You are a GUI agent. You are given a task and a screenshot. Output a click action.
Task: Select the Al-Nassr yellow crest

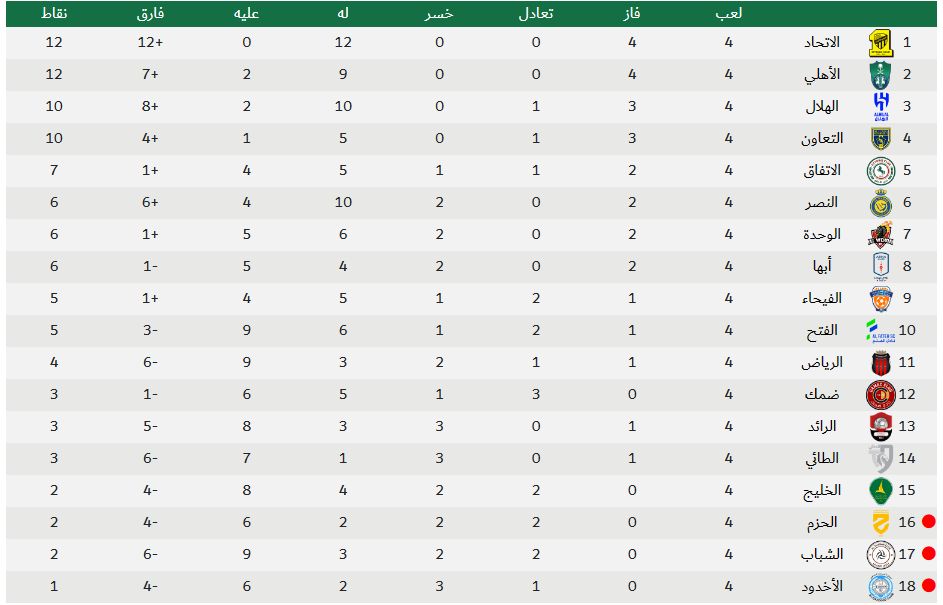[x=881, y=203]
